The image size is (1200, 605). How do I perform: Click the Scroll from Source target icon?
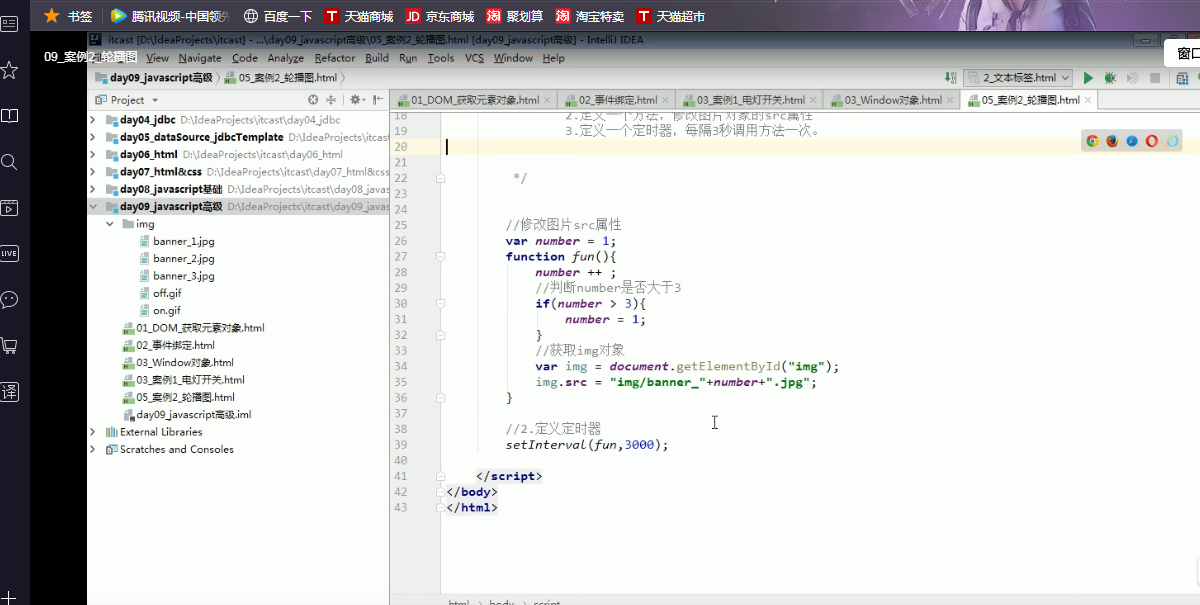point(313,100)
